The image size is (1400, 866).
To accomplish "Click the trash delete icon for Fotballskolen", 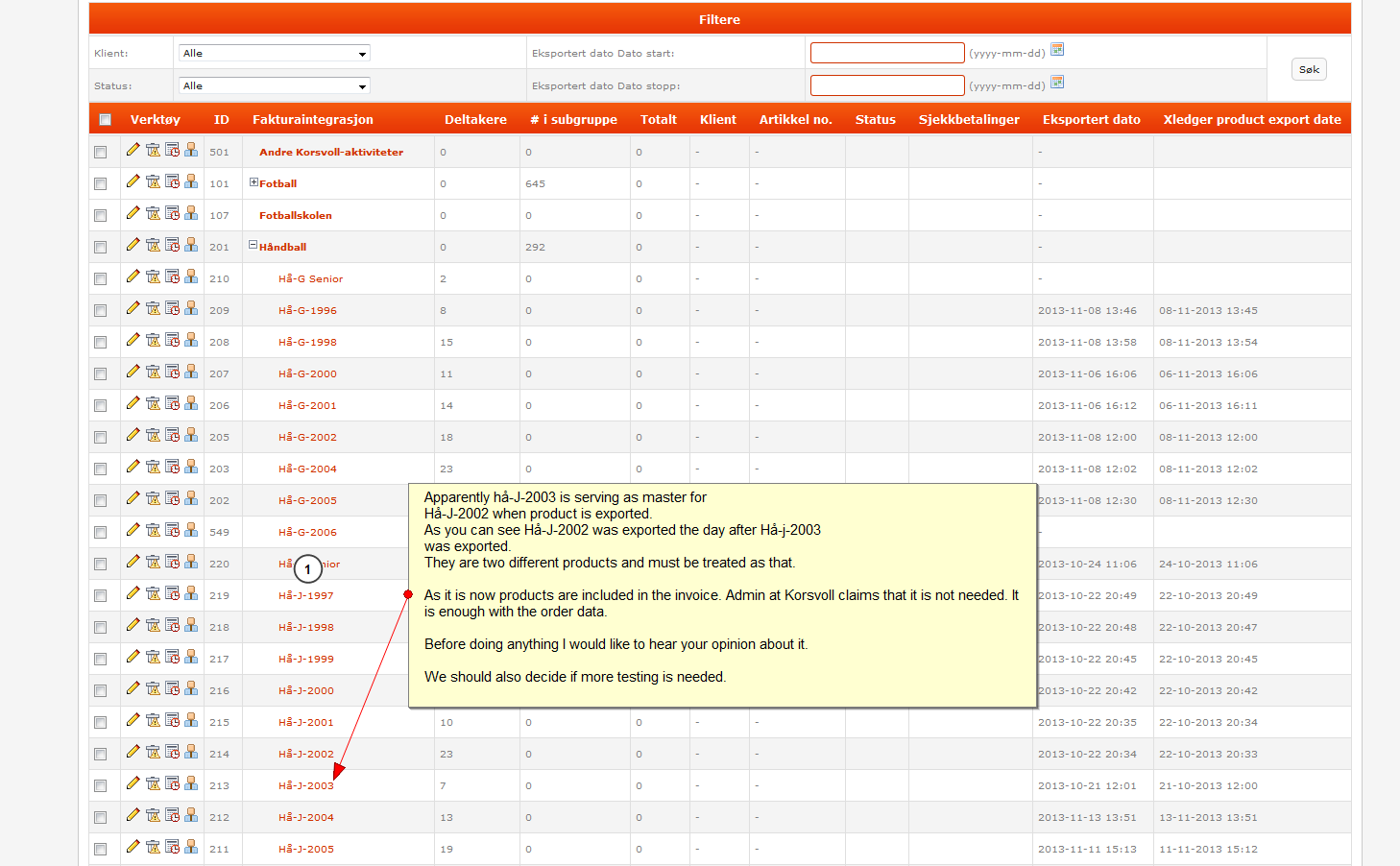I will (153, 213).
